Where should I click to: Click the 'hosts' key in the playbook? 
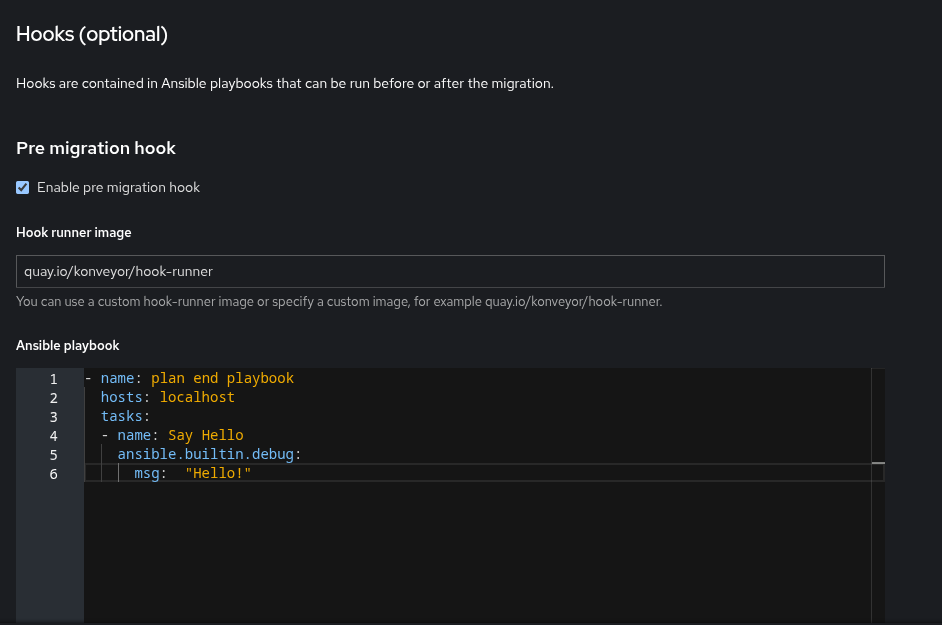coord(121,398)
